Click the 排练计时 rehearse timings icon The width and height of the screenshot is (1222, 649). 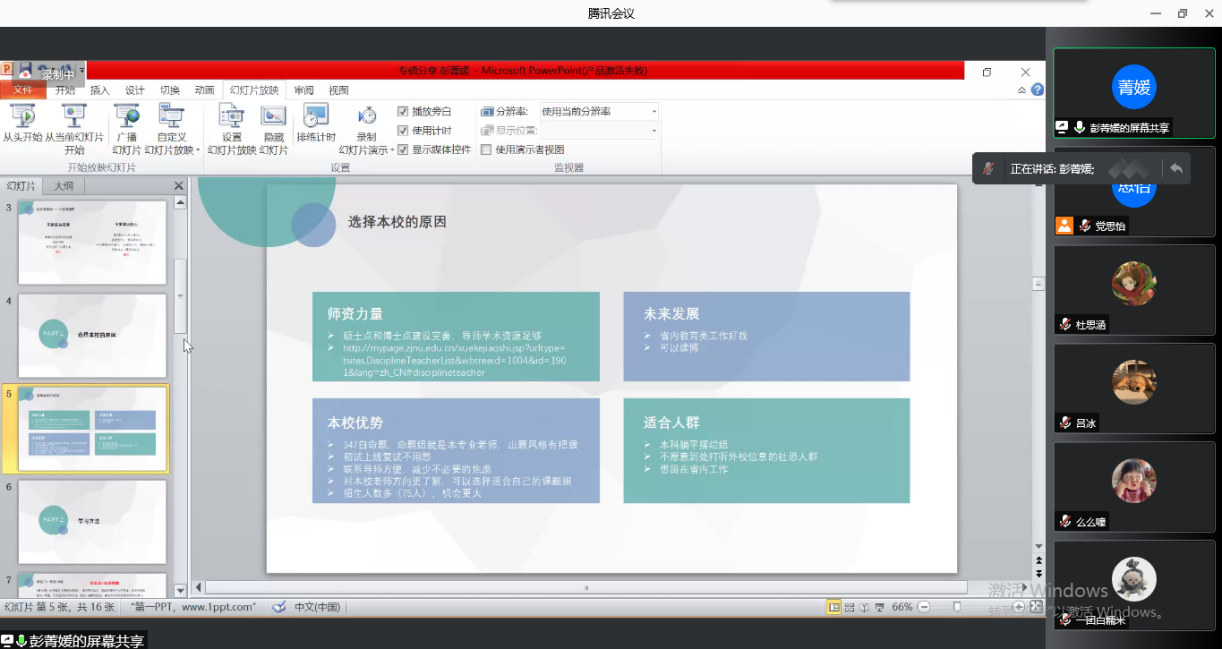[316, 117]
